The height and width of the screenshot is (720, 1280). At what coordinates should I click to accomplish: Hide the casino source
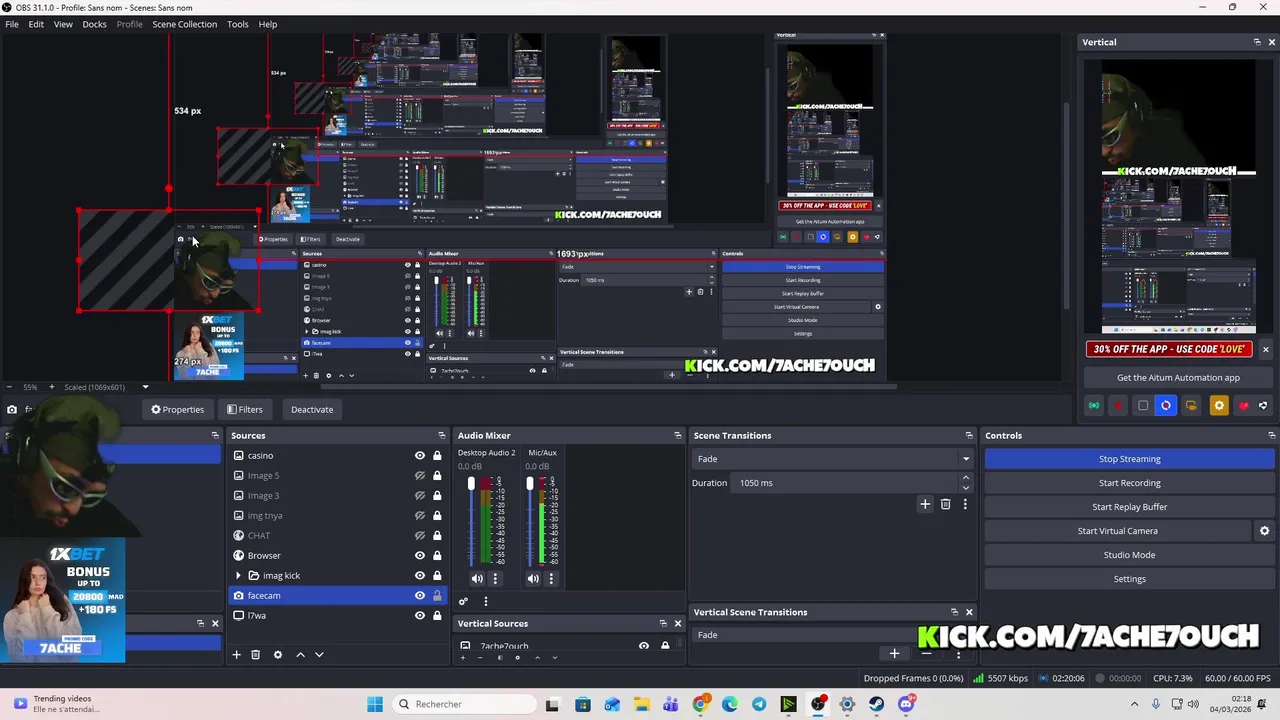click(x=420, y=455)
